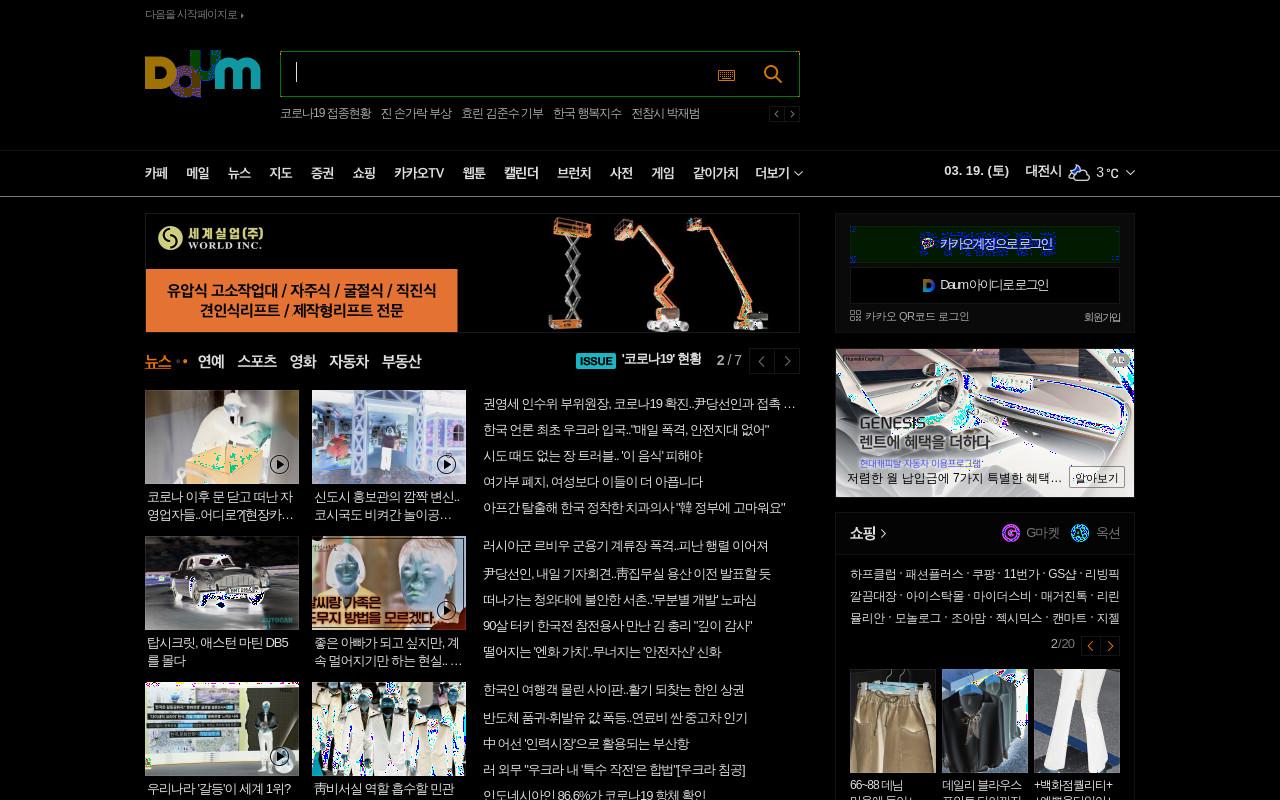Click the search magnifier icon

(x=773, y=74)
